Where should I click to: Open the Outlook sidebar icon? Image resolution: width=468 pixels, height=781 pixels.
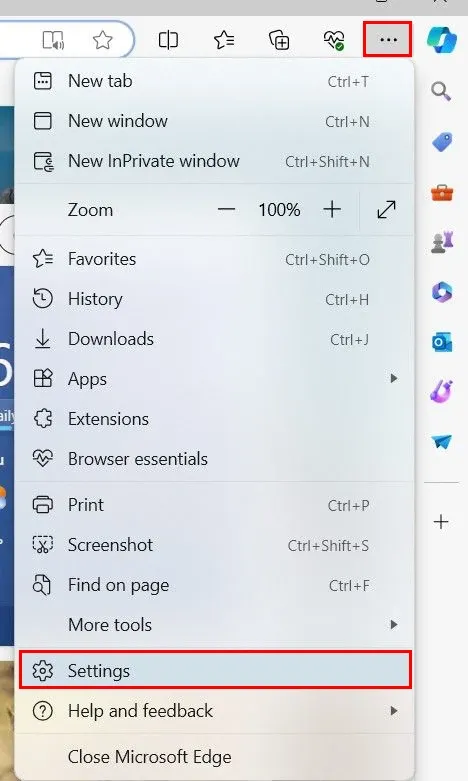point(442,342)
